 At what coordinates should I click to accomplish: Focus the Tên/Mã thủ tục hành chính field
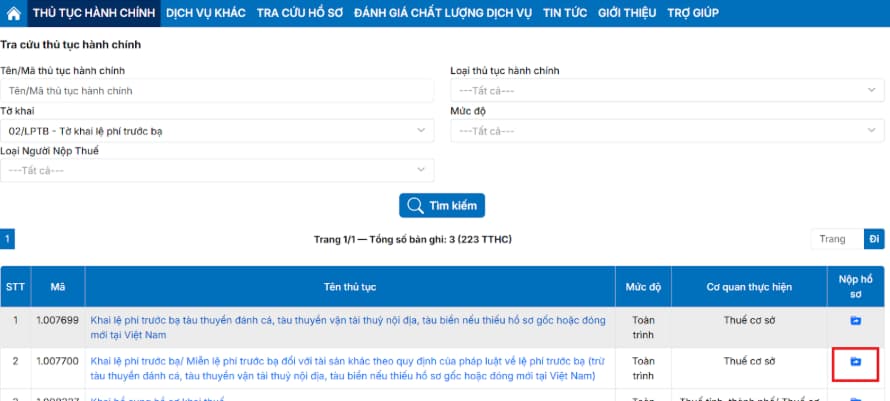coord(217,91)
